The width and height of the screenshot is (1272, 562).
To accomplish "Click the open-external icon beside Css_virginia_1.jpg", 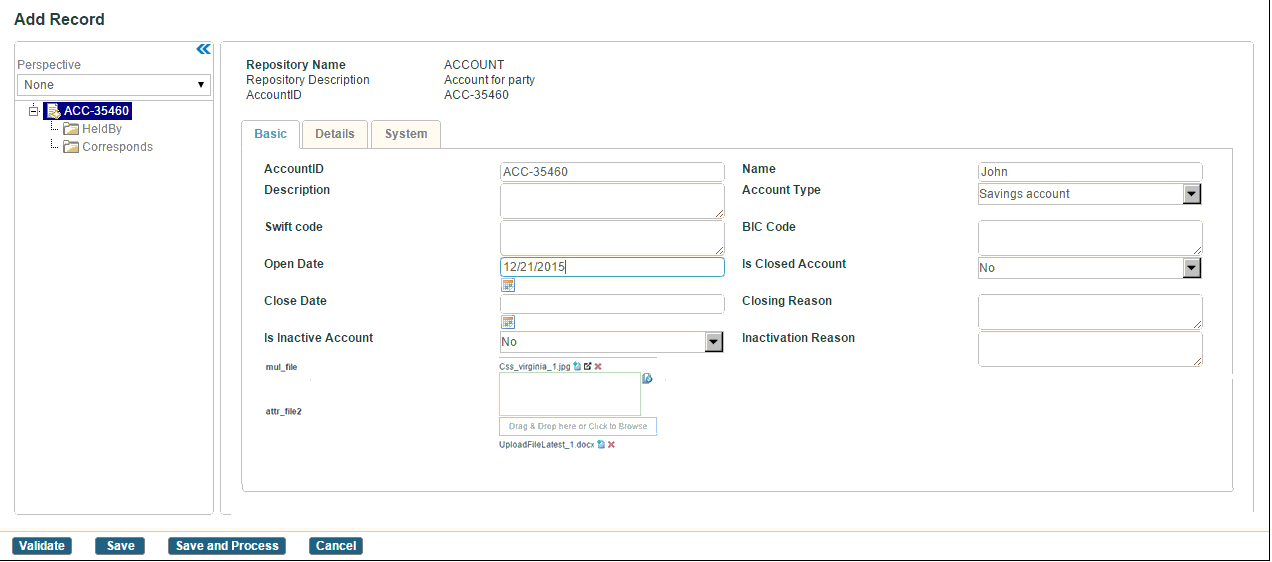I will (x=588, y=367).
